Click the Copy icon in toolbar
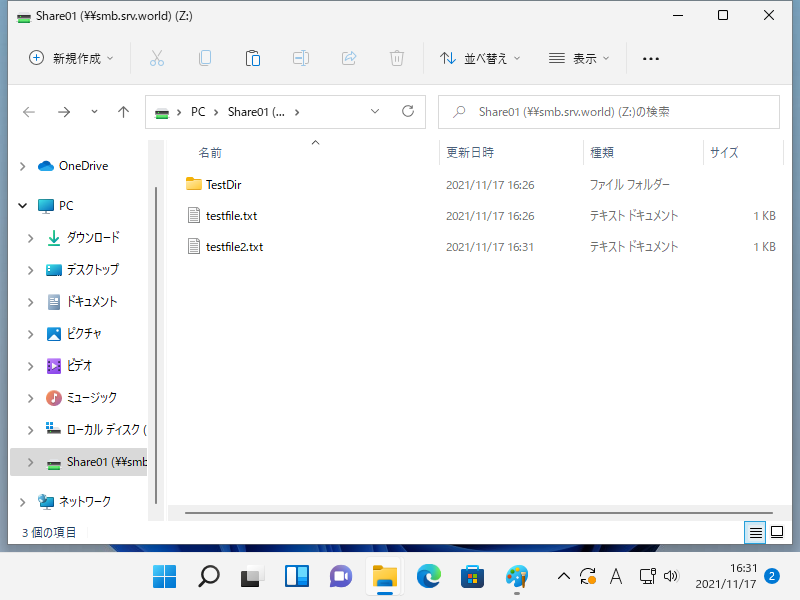This screenshot has width=800, height=600. [205, 58]
